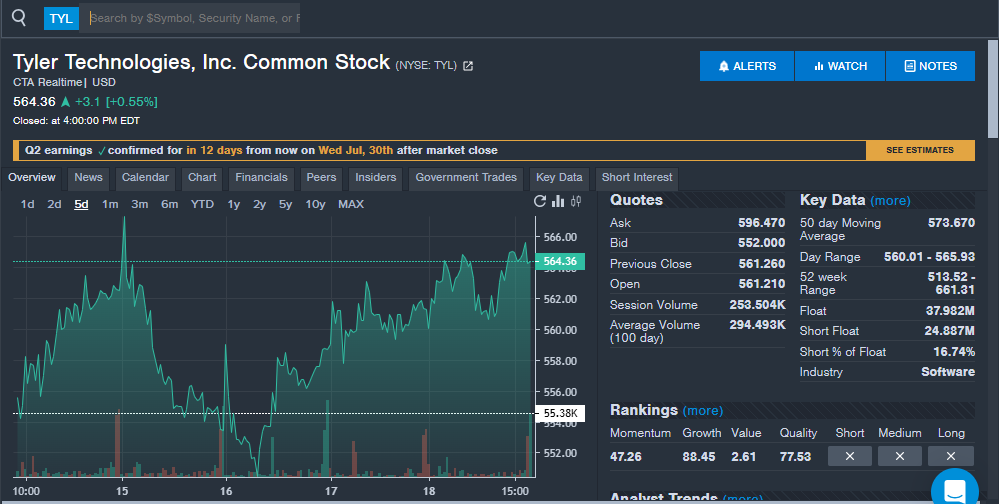Click the Short % of Float value 16.74%
The image size is (999, 504).
(x=954, y=352)
